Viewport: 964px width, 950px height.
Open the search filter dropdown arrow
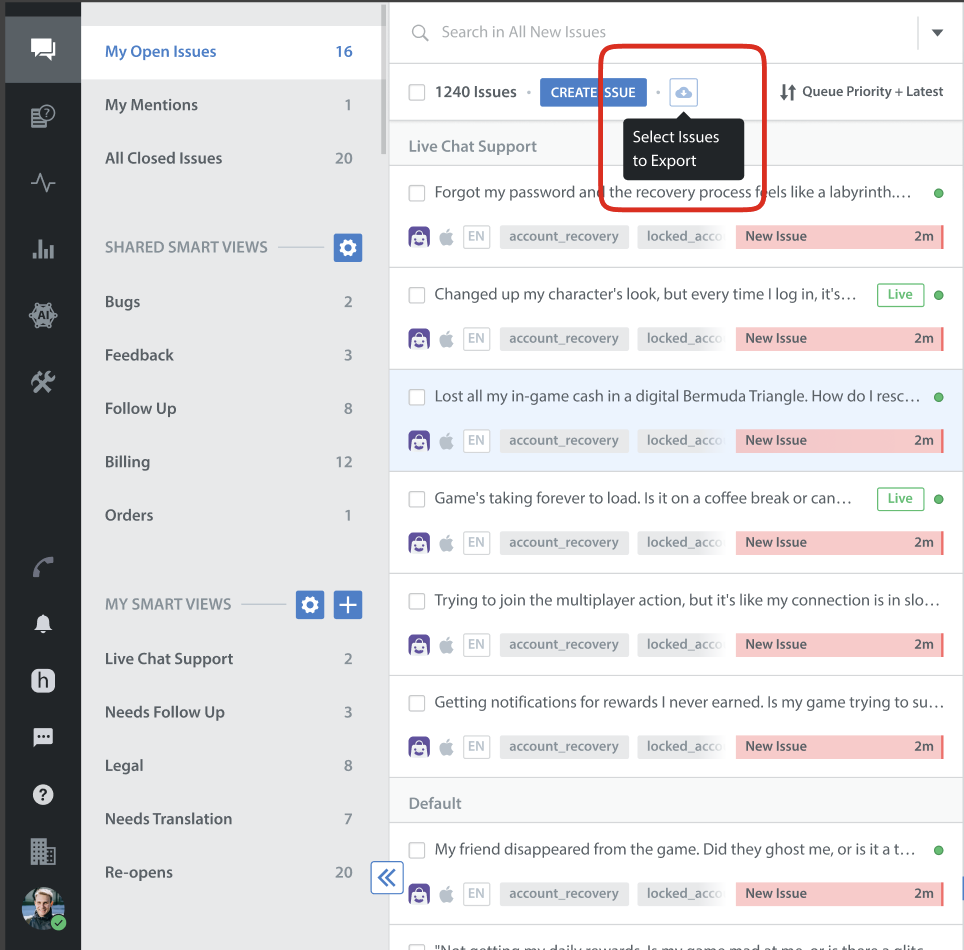coord(937,33)
